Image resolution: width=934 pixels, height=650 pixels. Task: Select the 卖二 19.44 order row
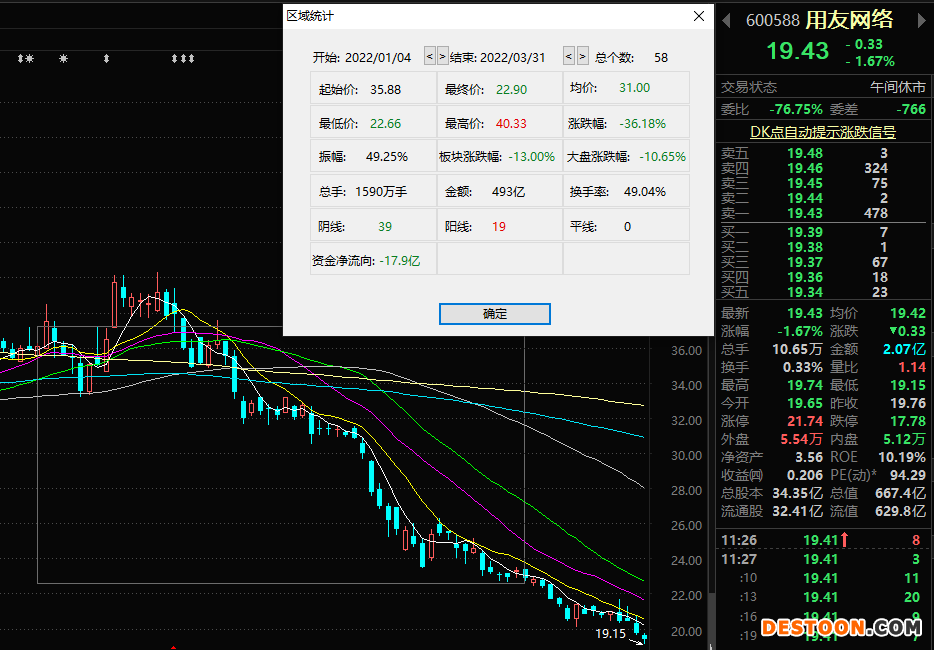[x=823, y=198]
